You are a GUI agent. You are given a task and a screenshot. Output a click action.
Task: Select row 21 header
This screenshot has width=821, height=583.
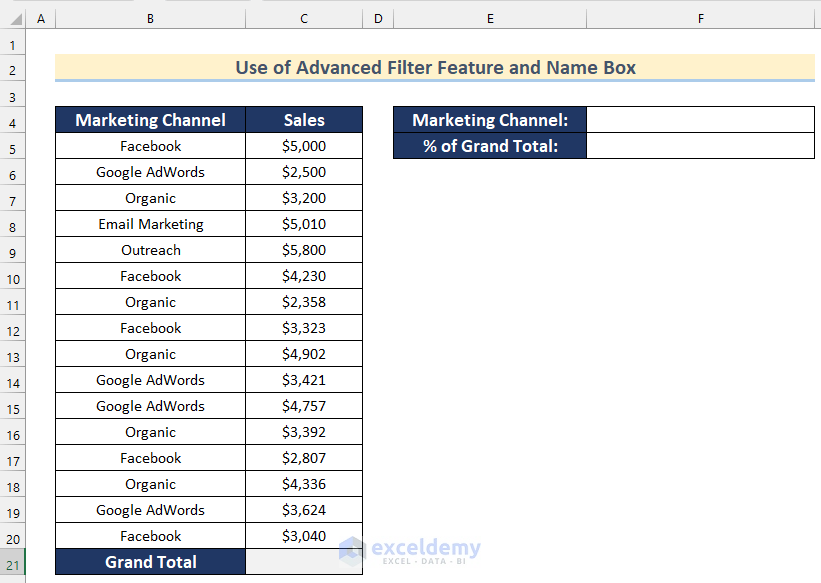click(x=12, y=563)
